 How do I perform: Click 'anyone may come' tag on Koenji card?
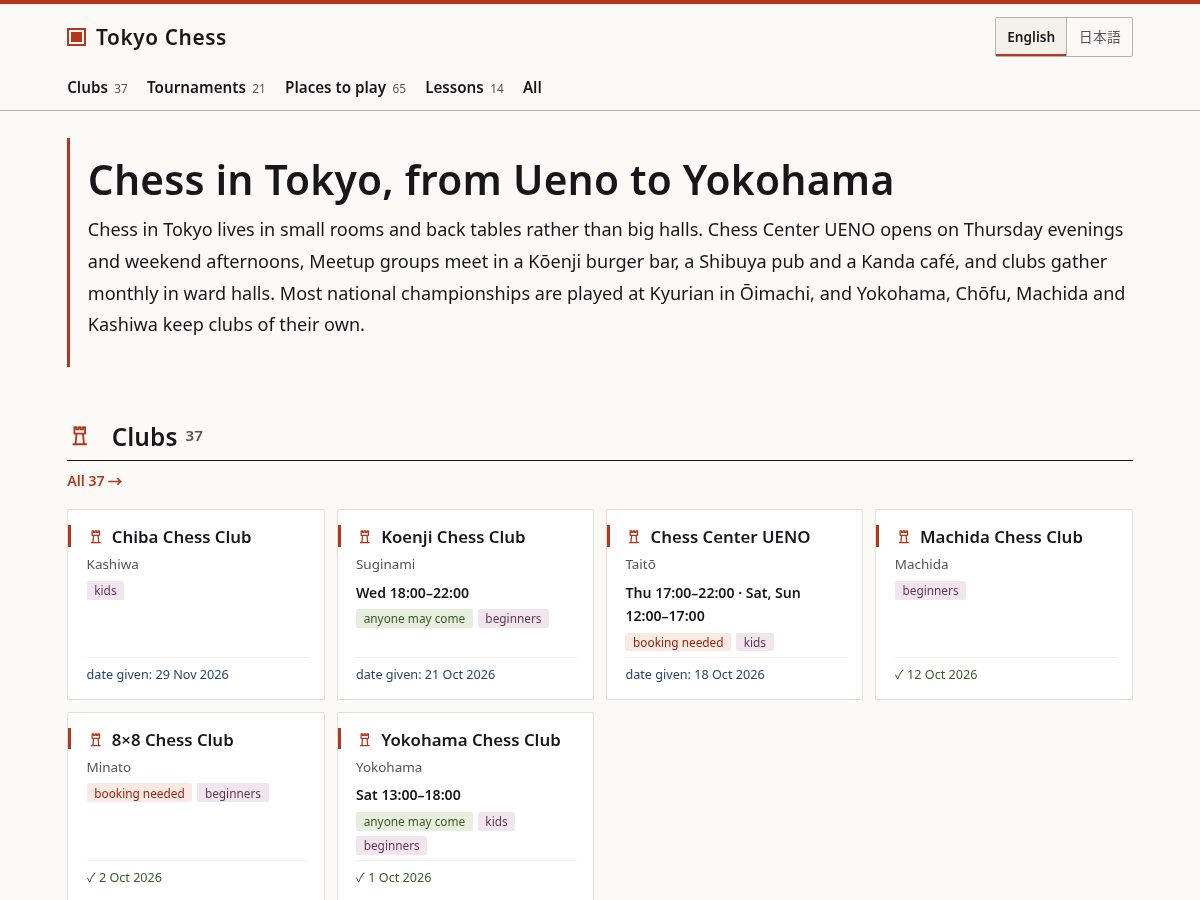coord(414,619)
